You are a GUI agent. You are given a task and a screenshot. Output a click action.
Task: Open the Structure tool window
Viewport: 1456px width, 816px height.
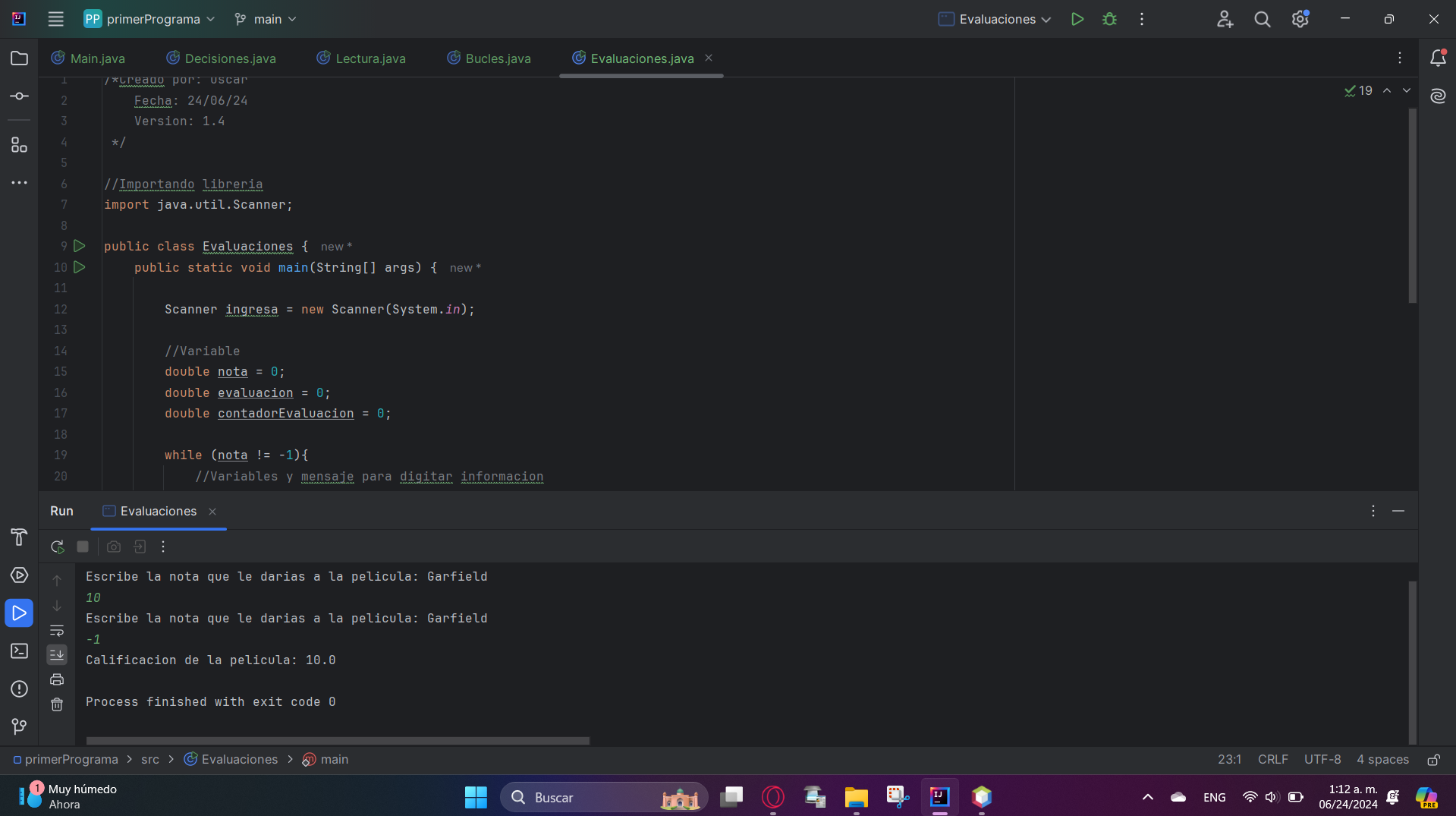click(19, 145)
